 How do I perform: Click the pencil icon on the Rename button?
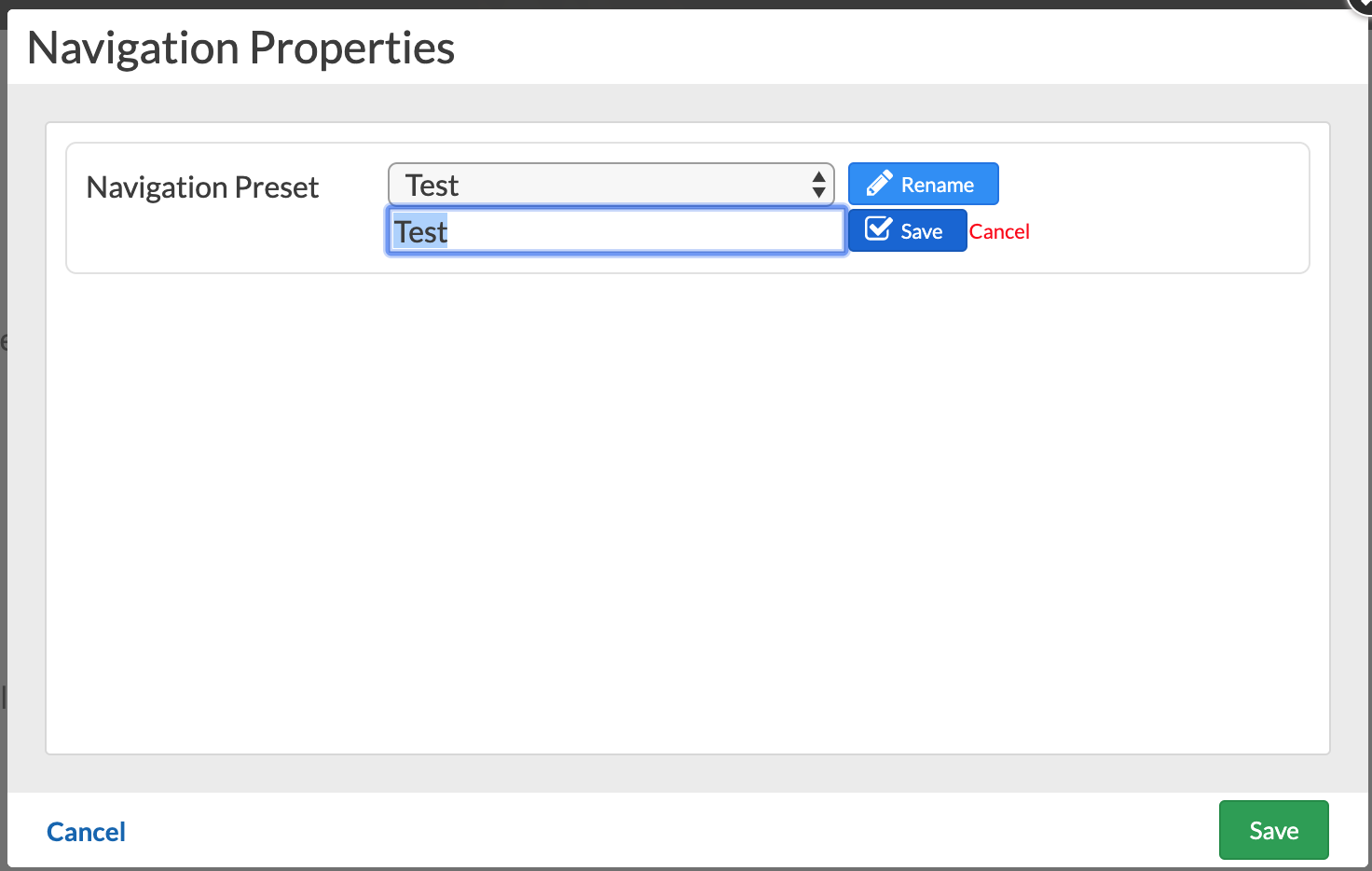[879, 184]
